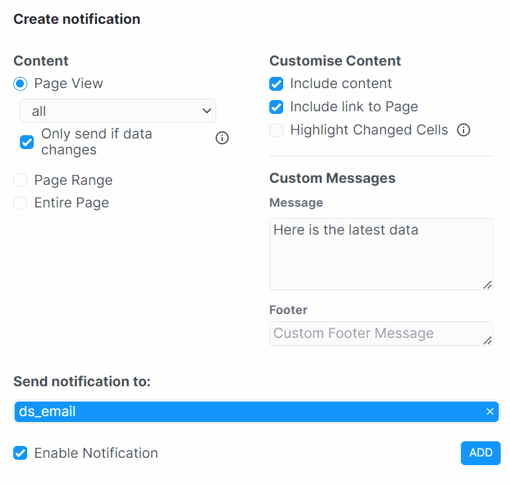
Task: Open the 'all' page view dropdown
Action: [118, 111]
